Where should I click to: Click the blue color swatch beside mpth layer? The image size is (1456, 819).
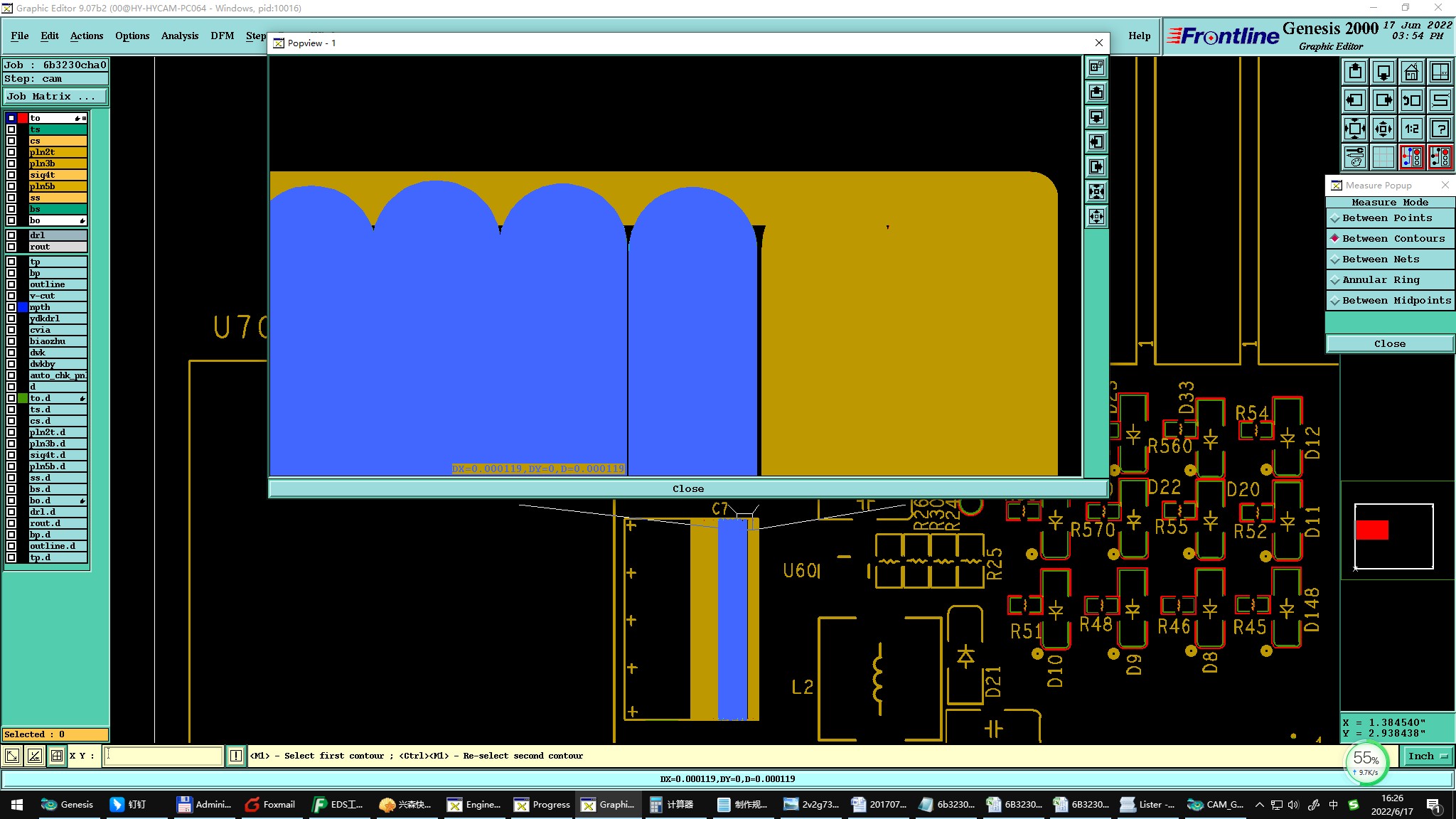[x=23, y=307]
